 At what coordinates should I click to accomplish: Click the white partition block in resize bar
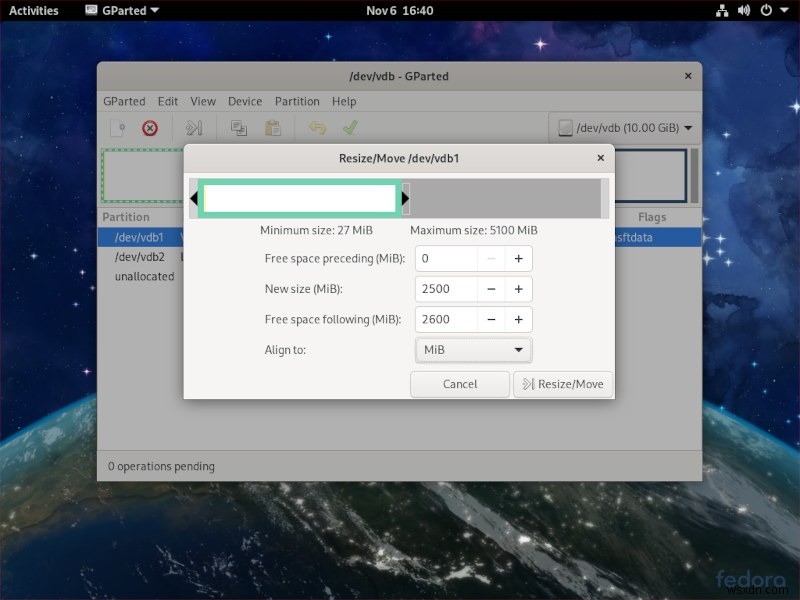(299, 198)
